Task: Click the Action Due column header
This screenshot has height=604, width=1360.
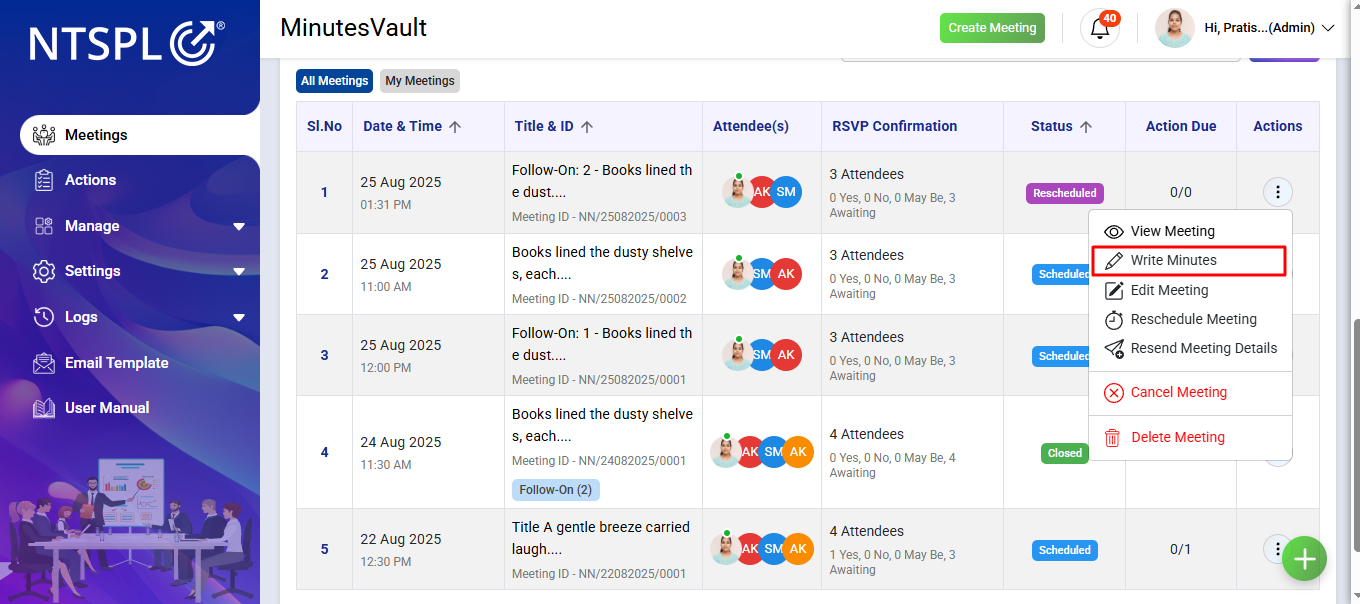Action: click(x=1181, y=126)
